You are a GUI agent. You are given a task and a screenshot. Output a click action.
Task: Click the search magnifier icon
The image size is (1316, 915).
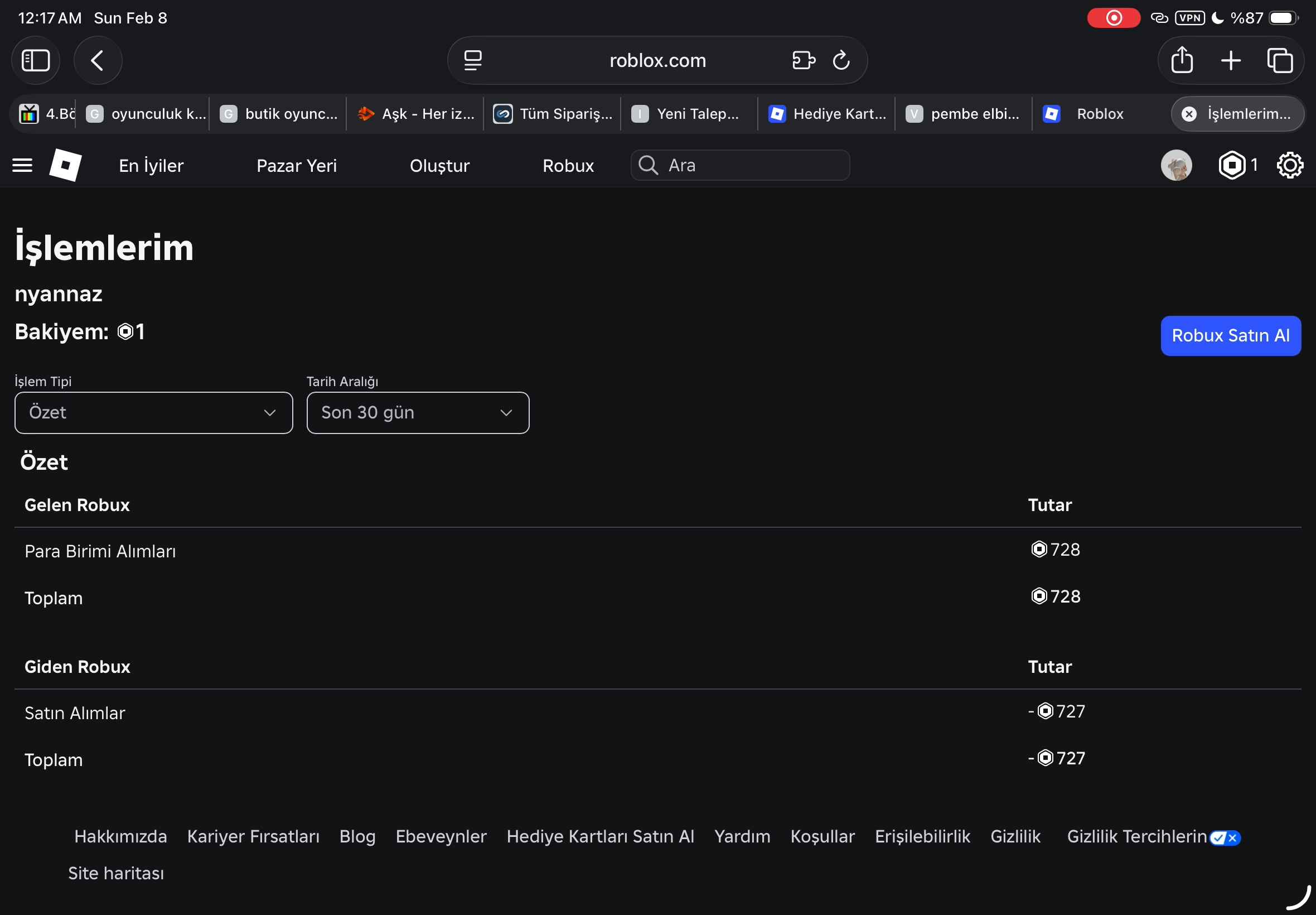click(648, 165)
